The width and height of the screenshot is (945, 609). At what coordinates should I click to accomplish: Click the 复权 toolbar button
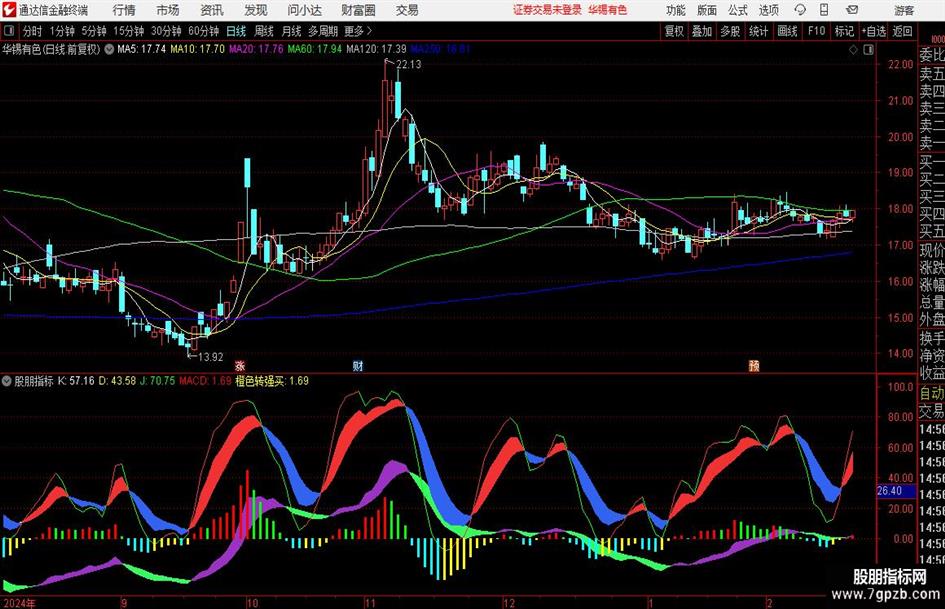674,31
